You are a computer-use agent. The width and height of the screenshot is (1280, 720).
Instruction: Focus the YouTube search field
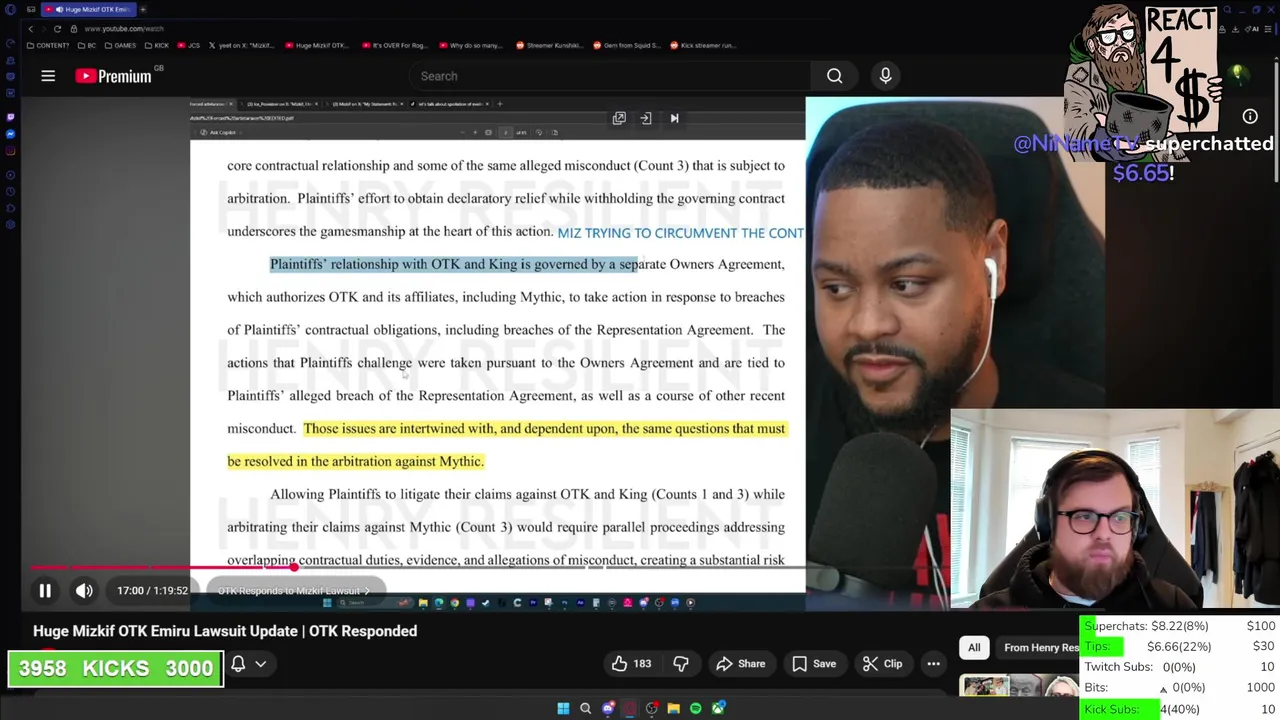(610, 76)
